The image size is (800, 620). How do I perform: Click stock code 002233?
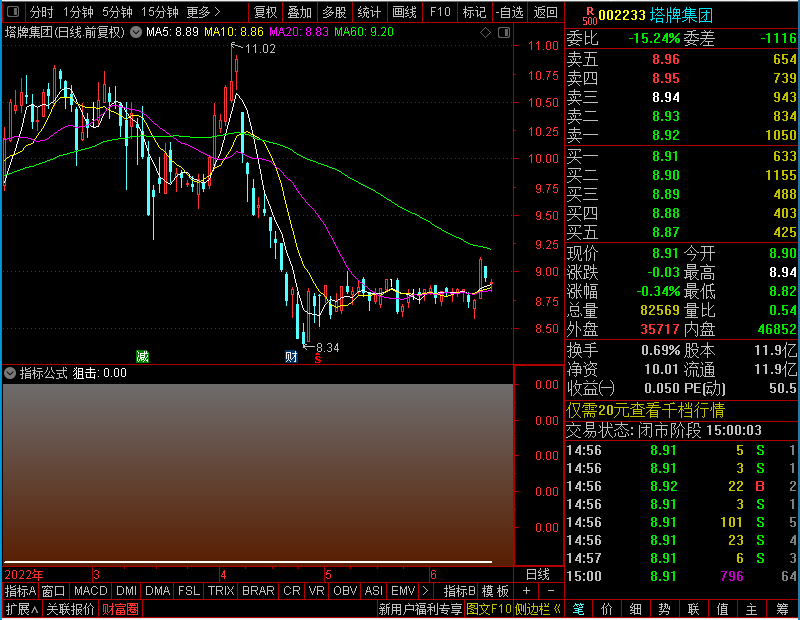click(x=622, y=15)
